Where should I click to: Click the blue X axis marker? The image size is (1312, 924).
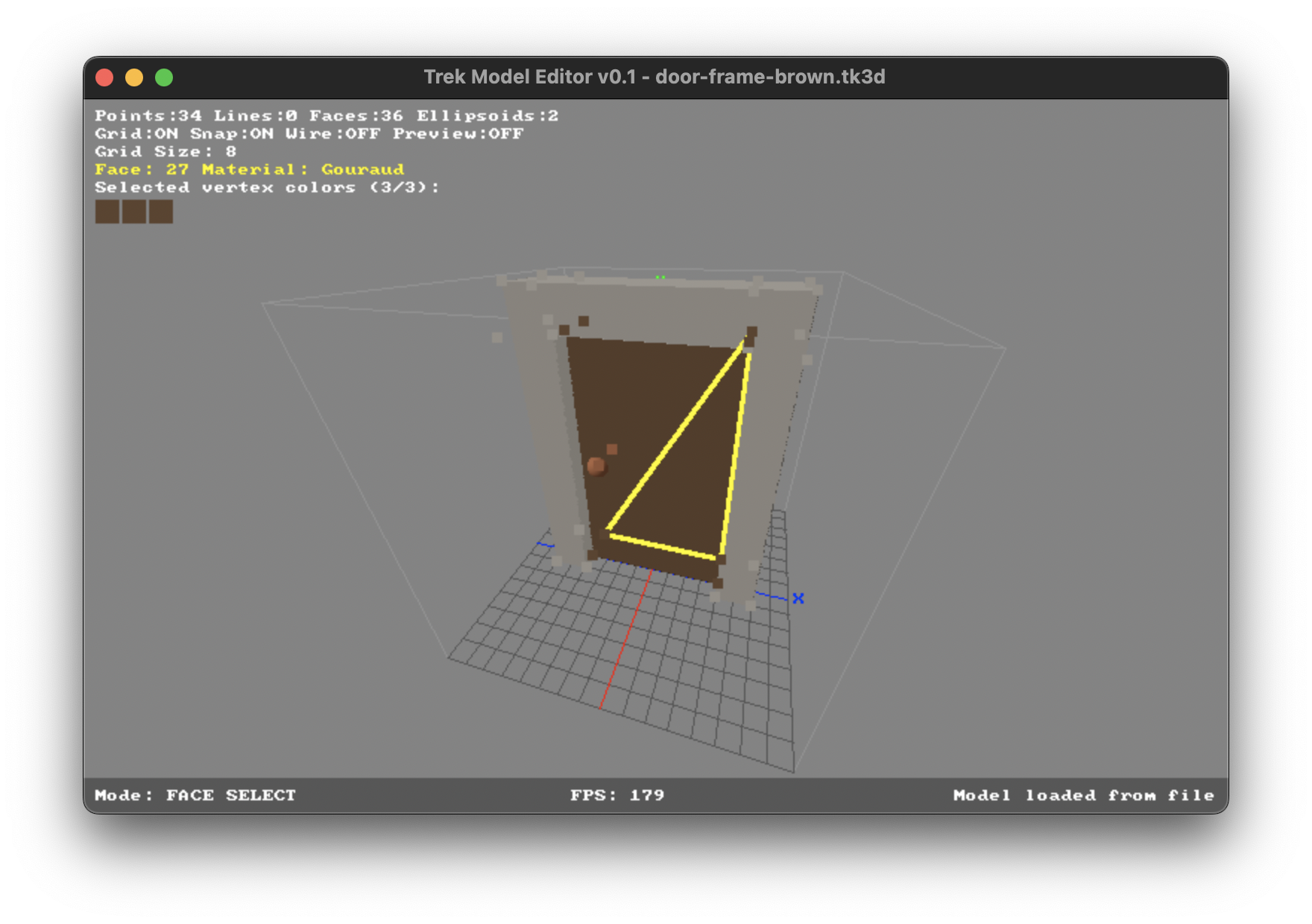[x=798, y=597]
